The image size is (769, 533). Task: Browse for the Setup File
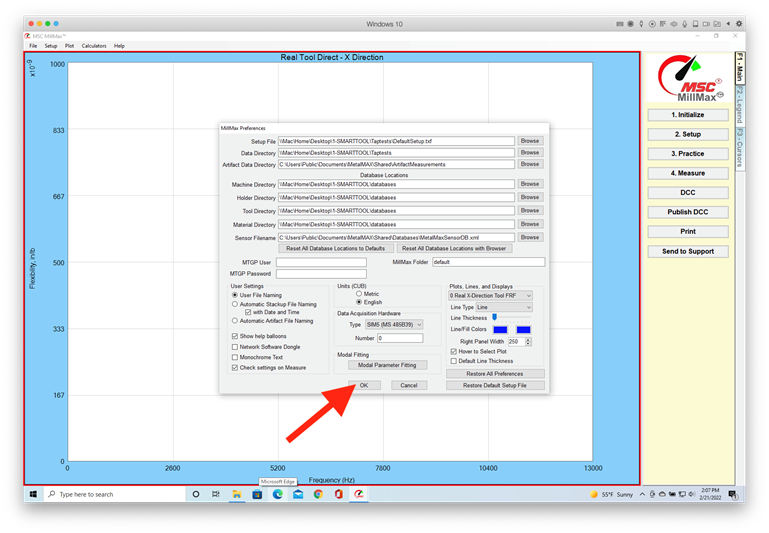pyautogui.click(x=530, y=141)
